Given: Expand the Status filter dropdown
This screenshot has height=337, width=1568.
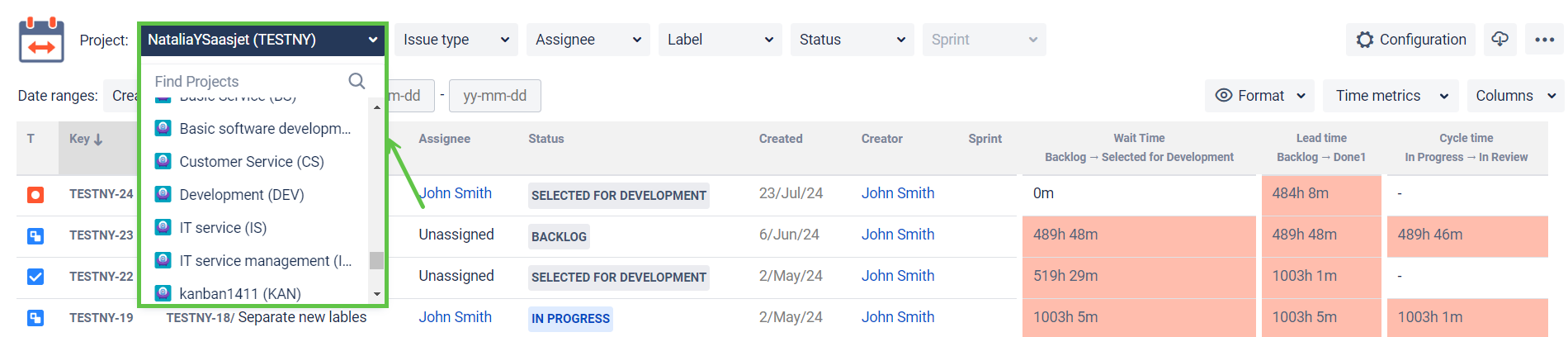Looking at the screenshot, I should coord(852,40).
